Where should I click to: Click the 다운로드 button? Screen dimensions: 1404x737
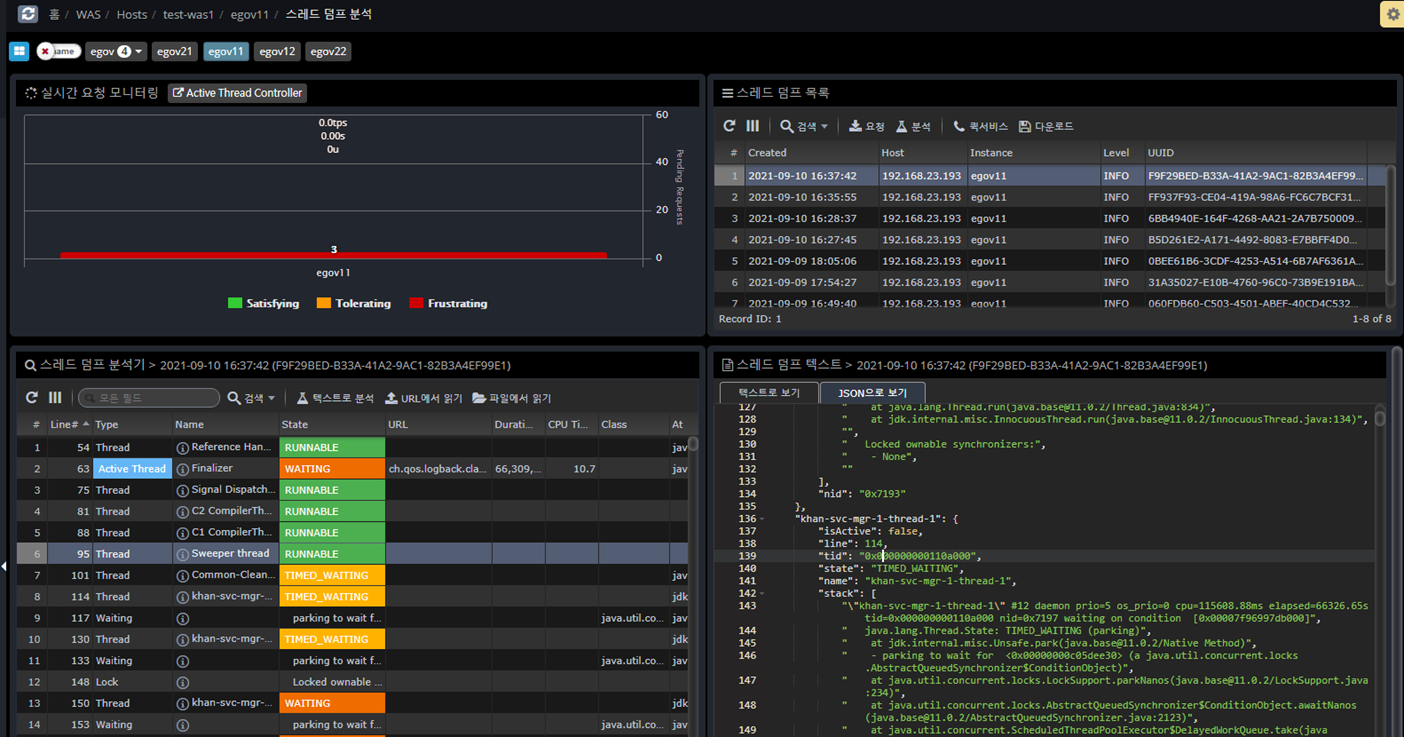click(1045, 126)
